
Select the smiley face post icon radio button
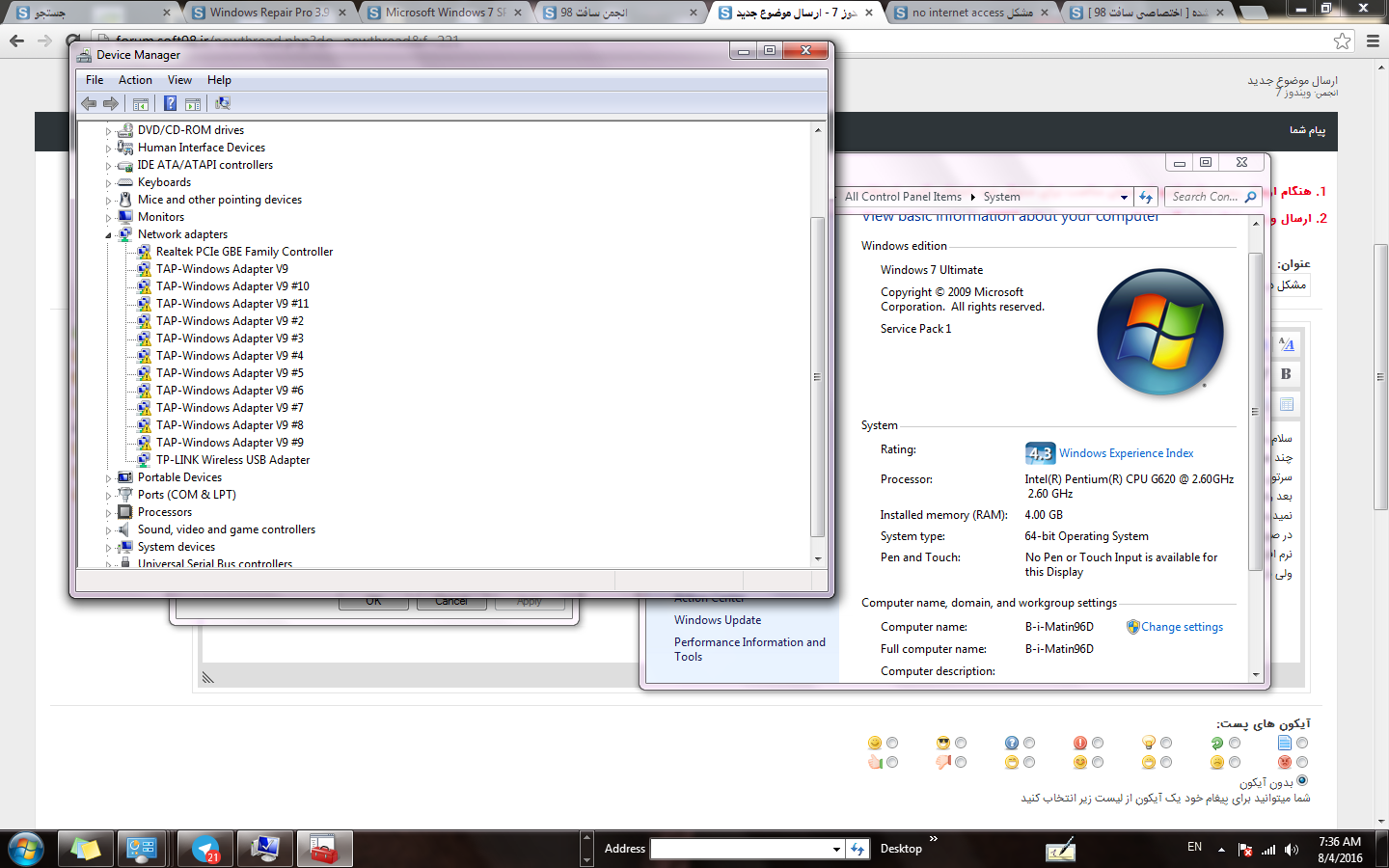pos(892,743)
